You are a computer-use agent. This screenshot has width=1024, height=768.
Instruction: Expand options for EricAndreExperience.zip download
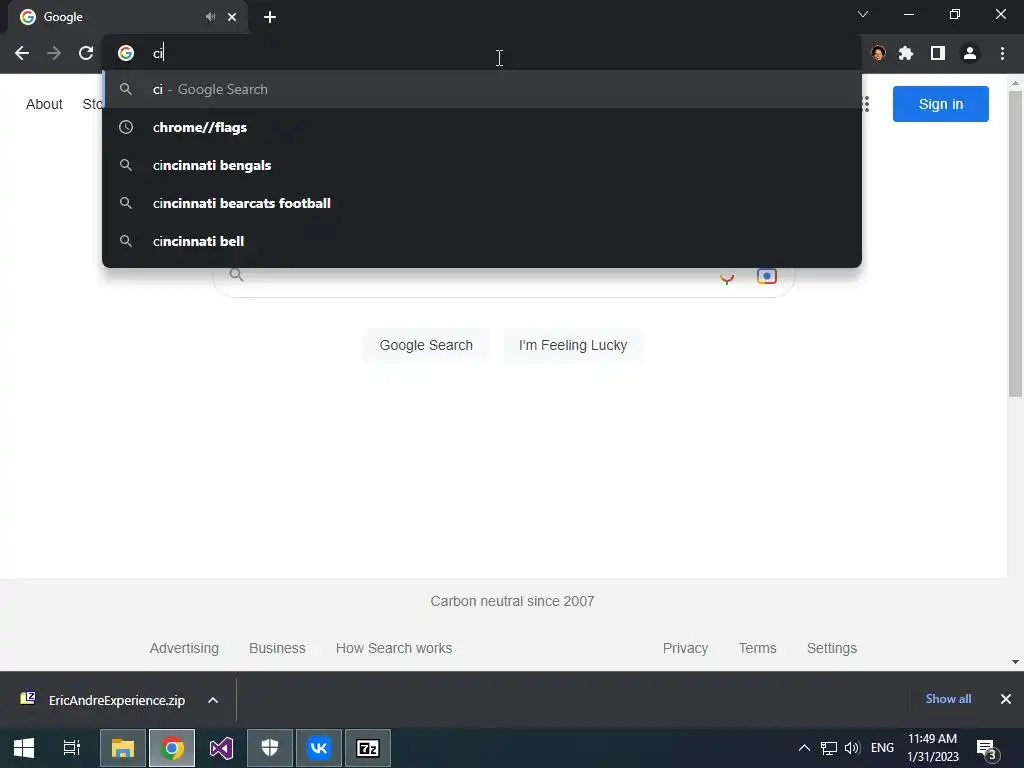[213, 700]
